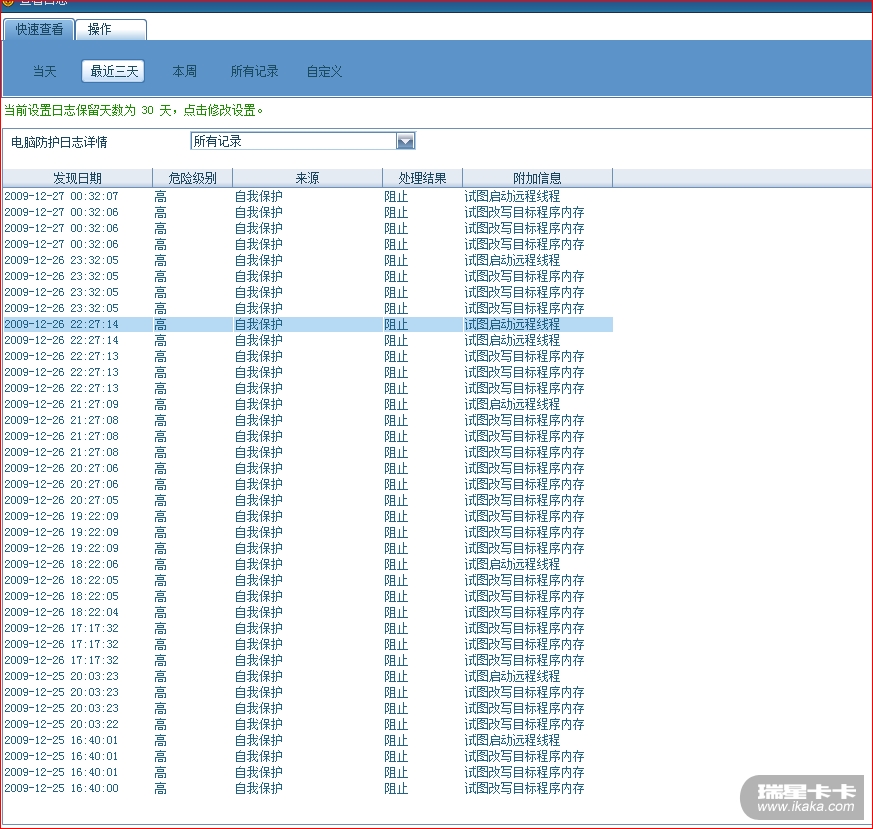Screen dimensions: 873x829
Task: Click the app icon in the title bar
Action: pos(8,3)
